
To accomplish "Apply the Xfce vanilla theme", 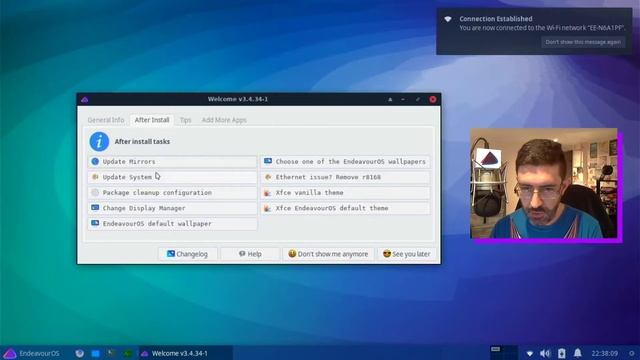I will [345, 193].
